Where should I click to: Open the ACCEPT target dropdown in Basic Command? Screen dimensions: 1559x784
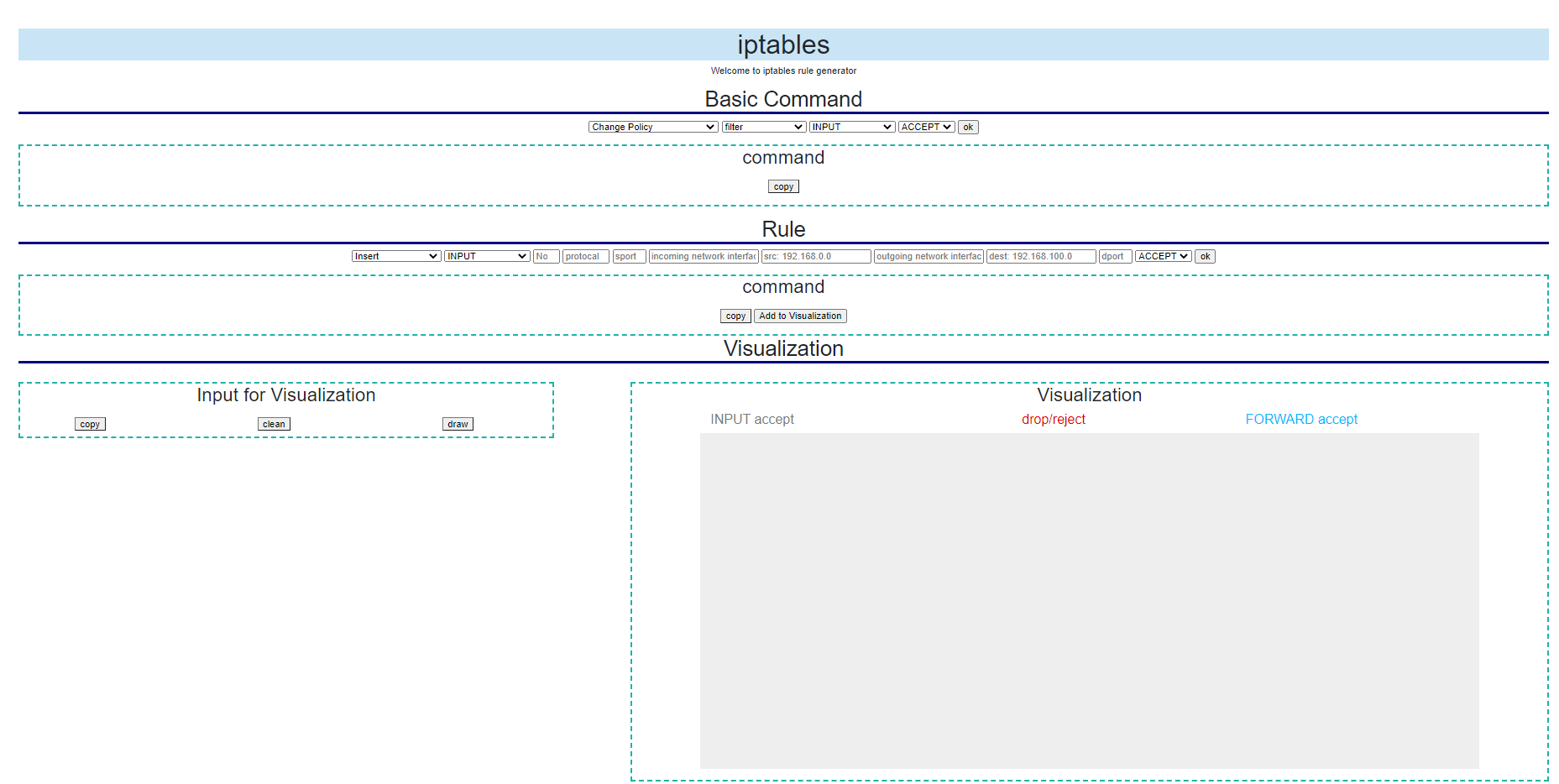pyautogui.click(x=925, y=127)
